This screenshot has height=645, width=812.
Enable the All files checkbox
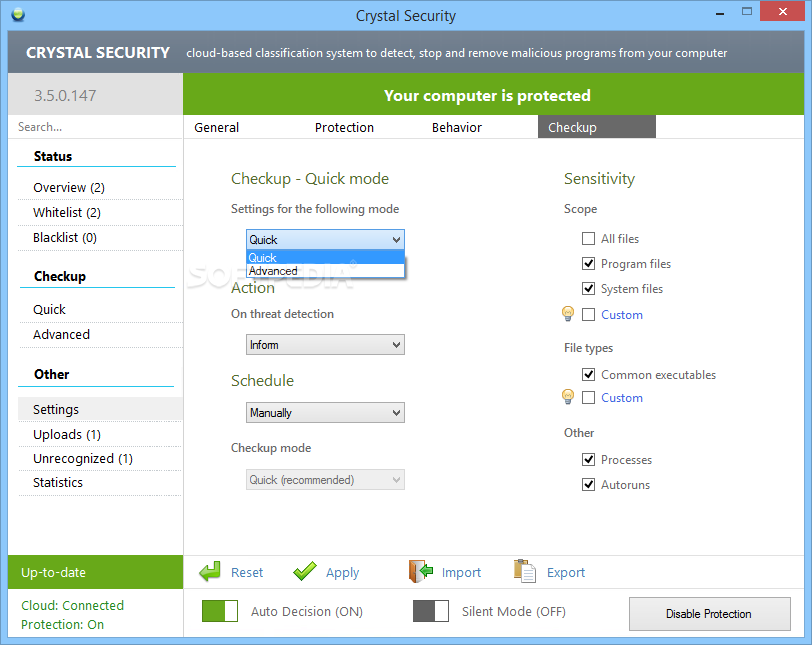pos(588,239)
